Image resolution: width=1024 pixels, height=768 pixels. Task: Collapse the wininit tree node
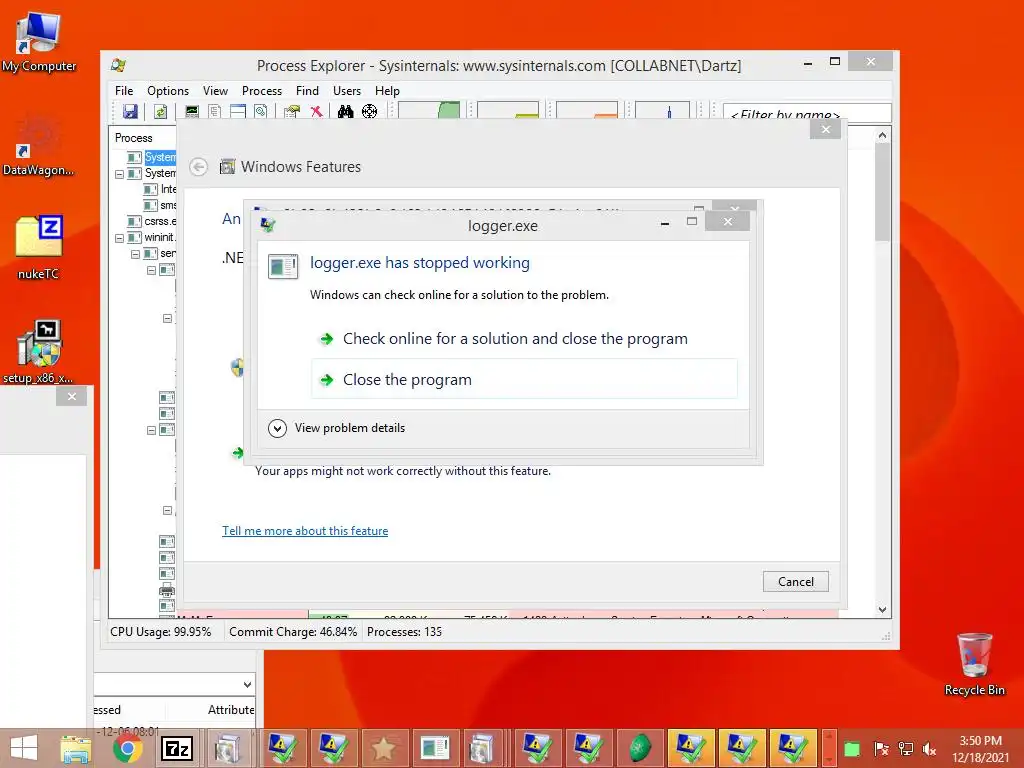click(x=120, y=238)
